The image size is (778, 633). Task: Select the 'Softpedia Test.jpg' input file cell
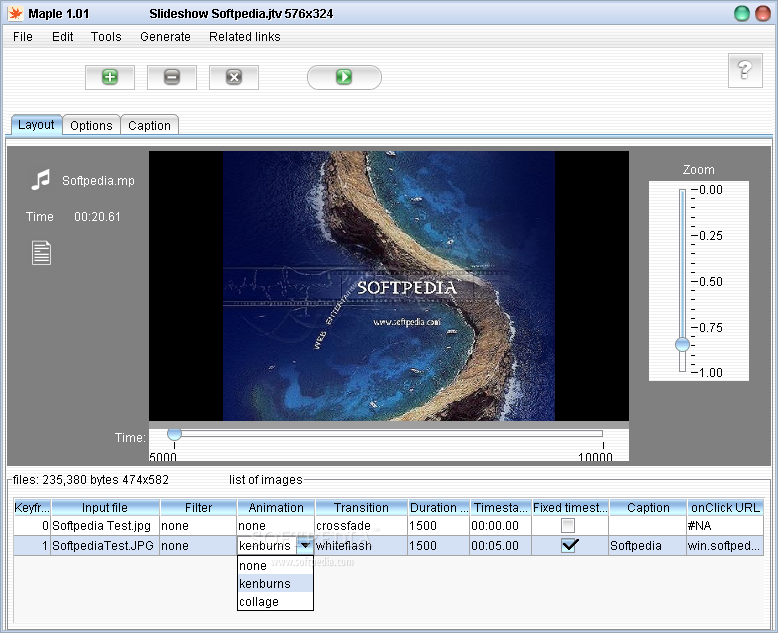[x=105, y=525]
